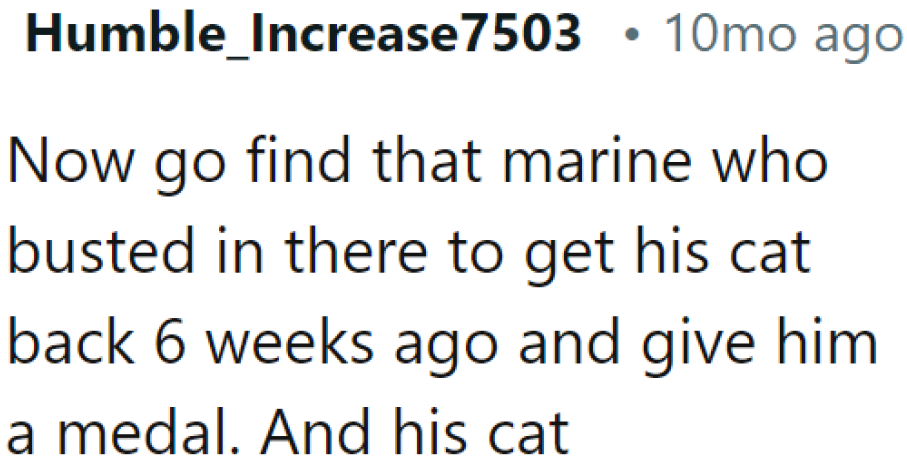
Task: Click the dot separator after the username
Action: tap(630, 37)
